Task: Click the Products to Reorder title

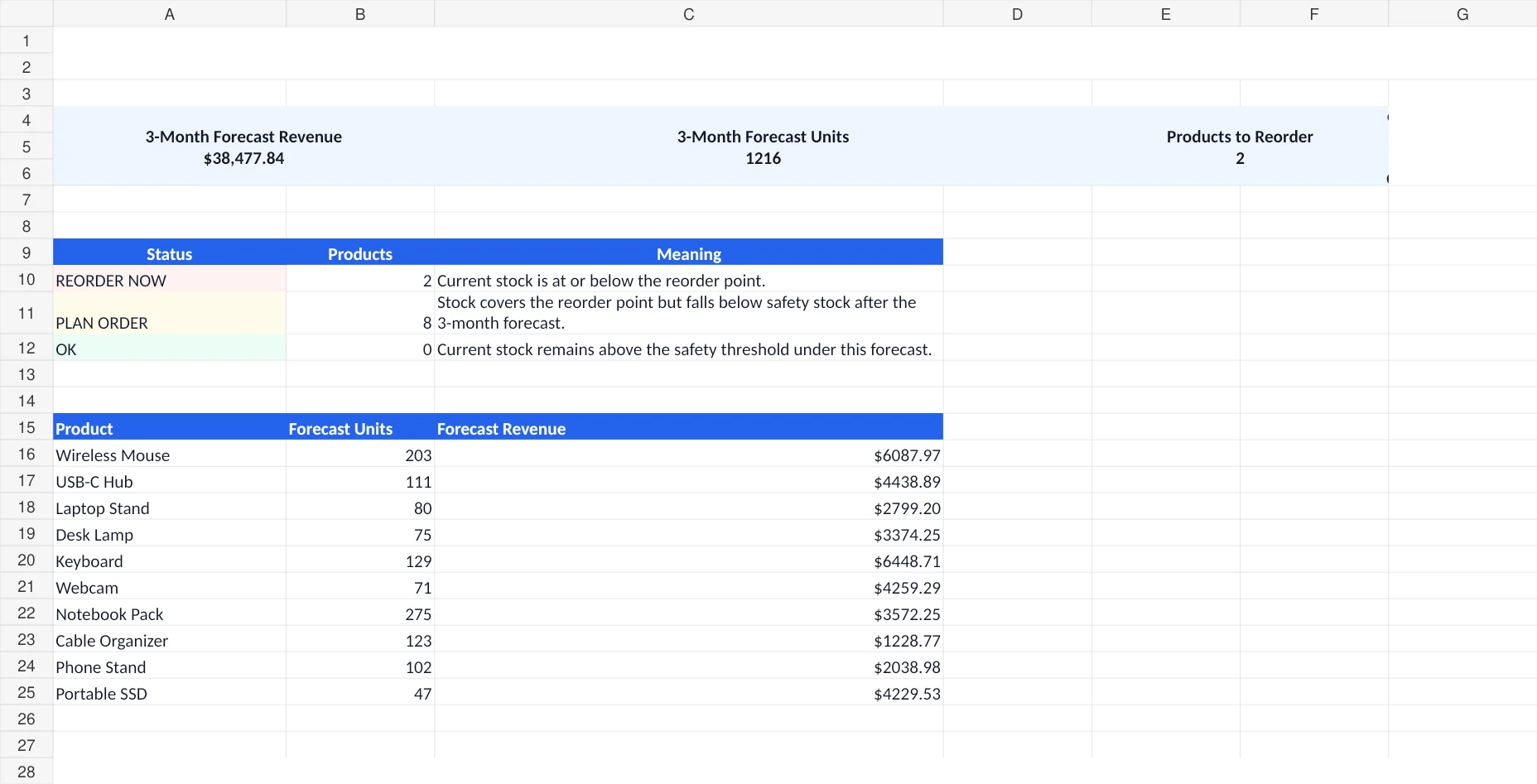Action: click(x=1240, y=137)
